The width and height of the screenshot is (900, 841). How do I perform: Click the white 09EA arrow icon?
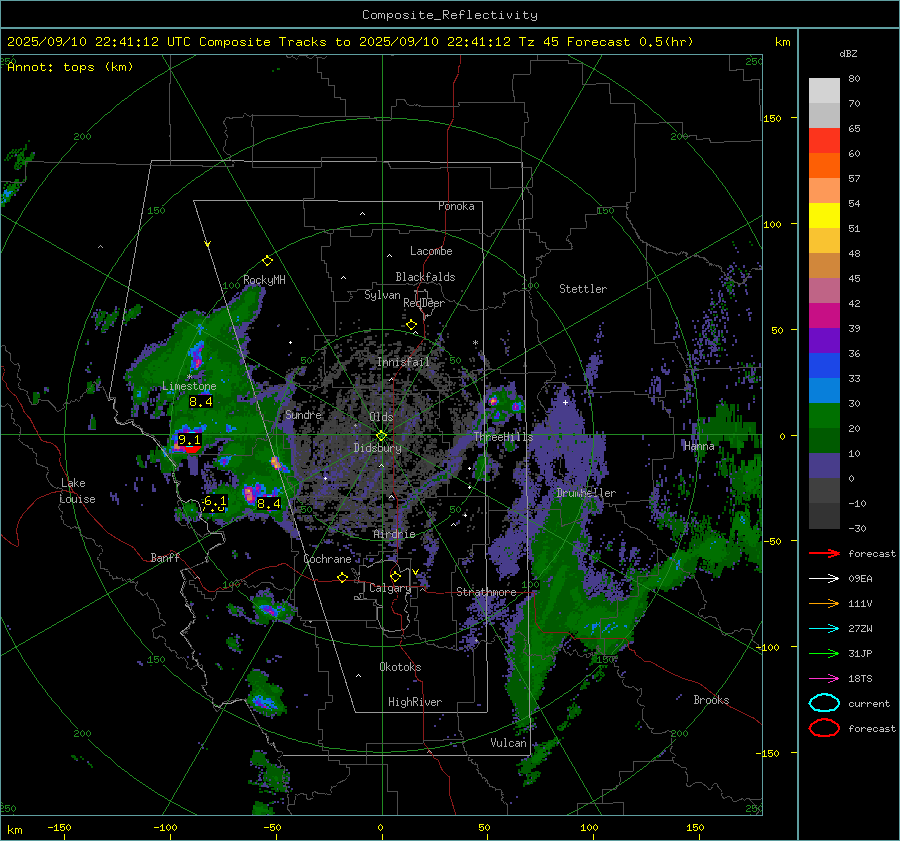[x=824, y=579]
